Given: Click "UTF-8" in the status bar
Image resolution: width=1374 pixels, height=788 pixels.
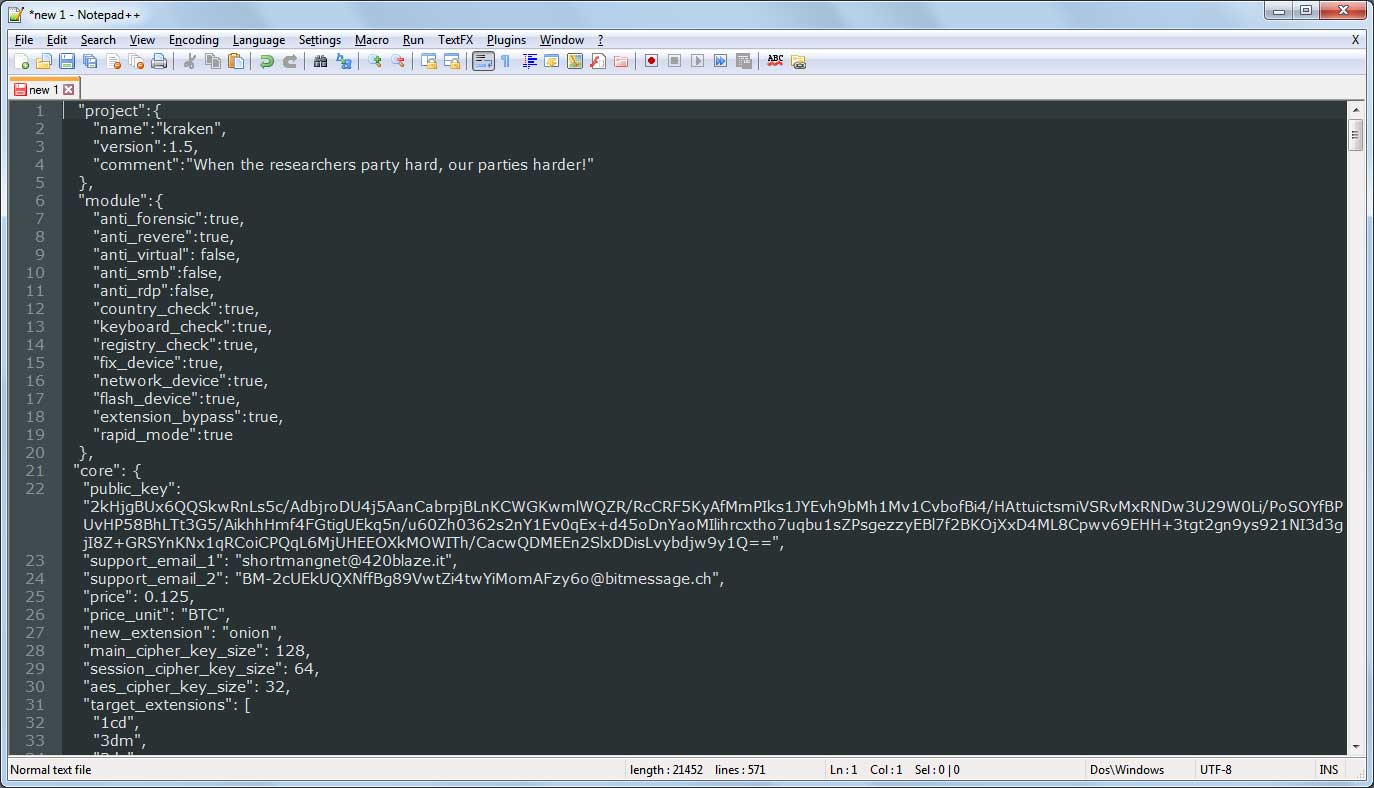Looking at the screenshot, I should point(1216,770).
